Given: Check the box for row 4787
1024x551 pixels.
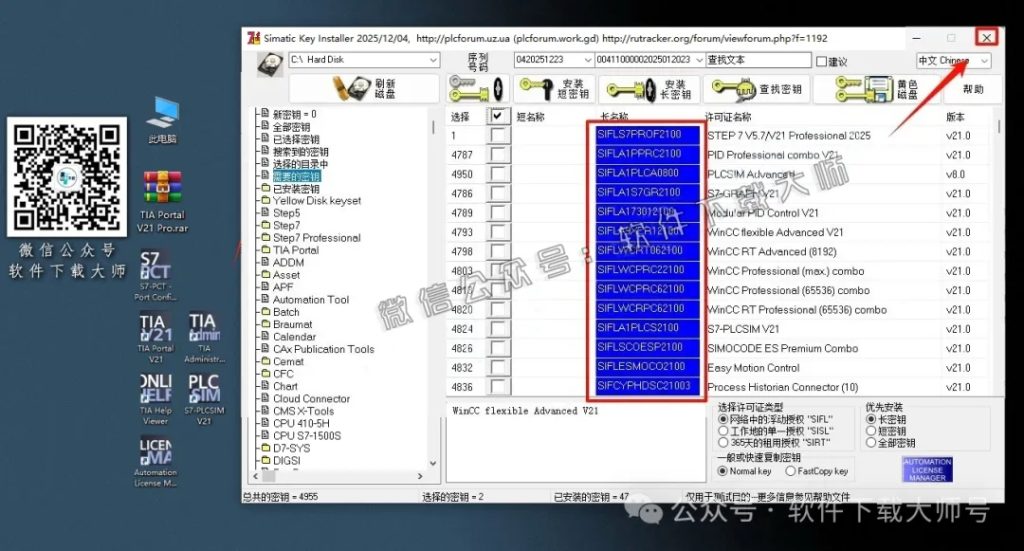Looking at the screenshot, I should click(498, 155).
